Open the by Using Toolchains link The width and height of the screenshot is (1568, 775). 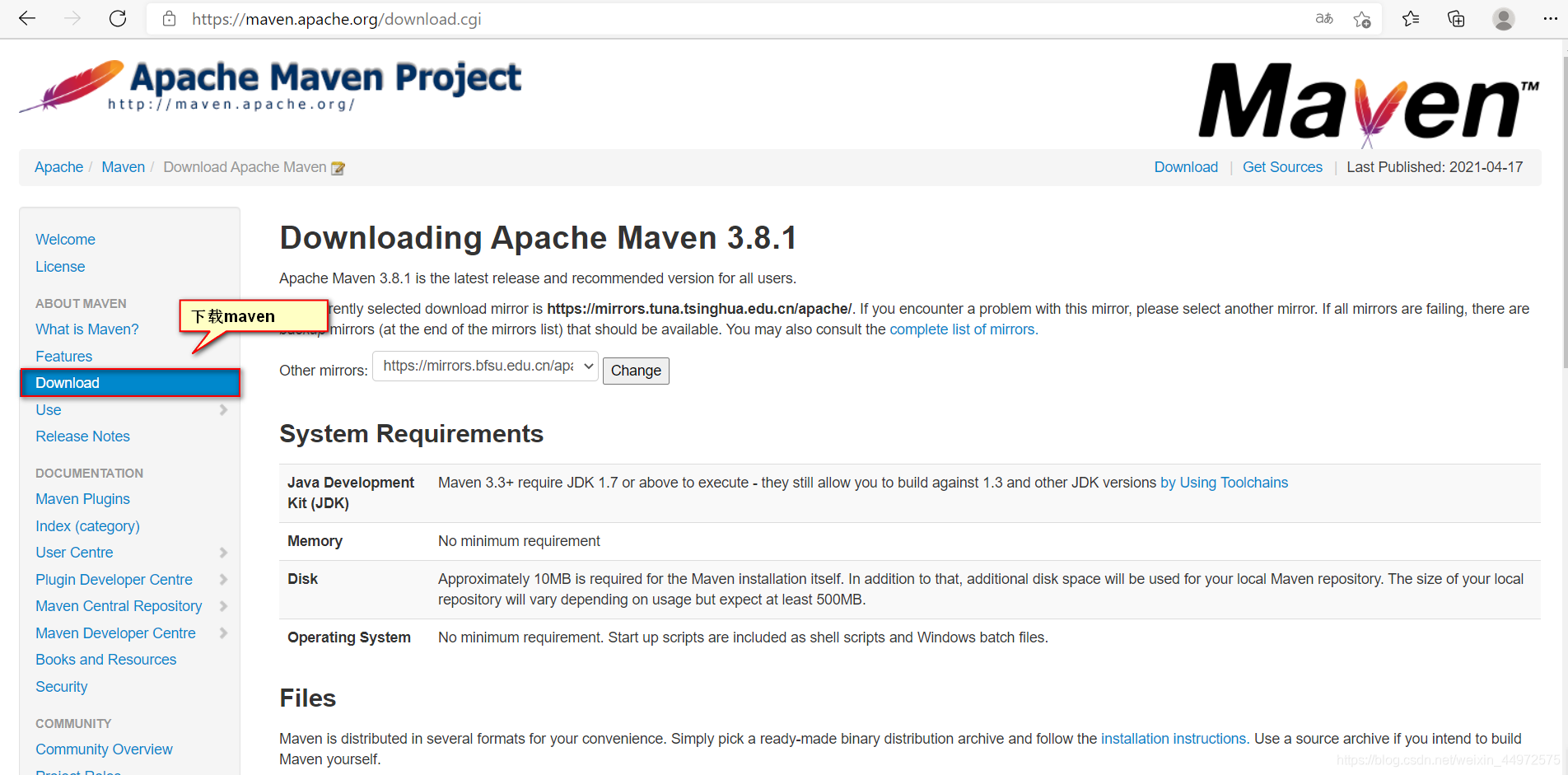[1224, 483]
